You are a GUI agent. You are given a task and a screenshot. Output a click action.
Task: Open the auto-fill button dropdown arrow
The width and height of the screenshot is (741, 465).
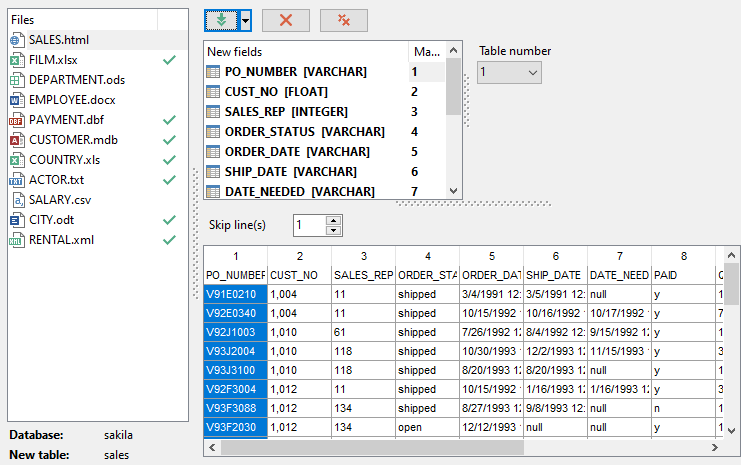tap(245, 20)
